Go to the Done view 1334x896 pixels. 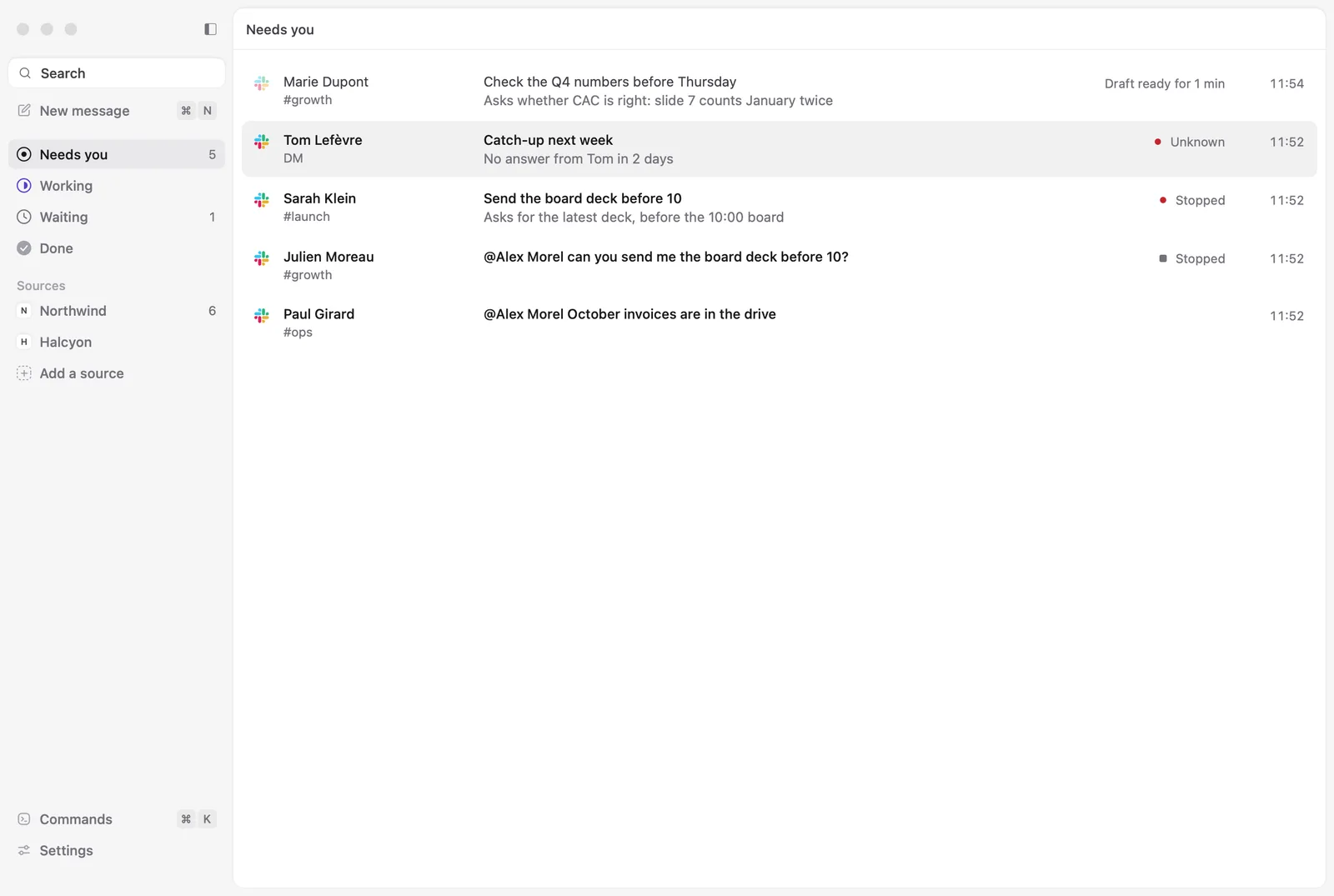117,248
